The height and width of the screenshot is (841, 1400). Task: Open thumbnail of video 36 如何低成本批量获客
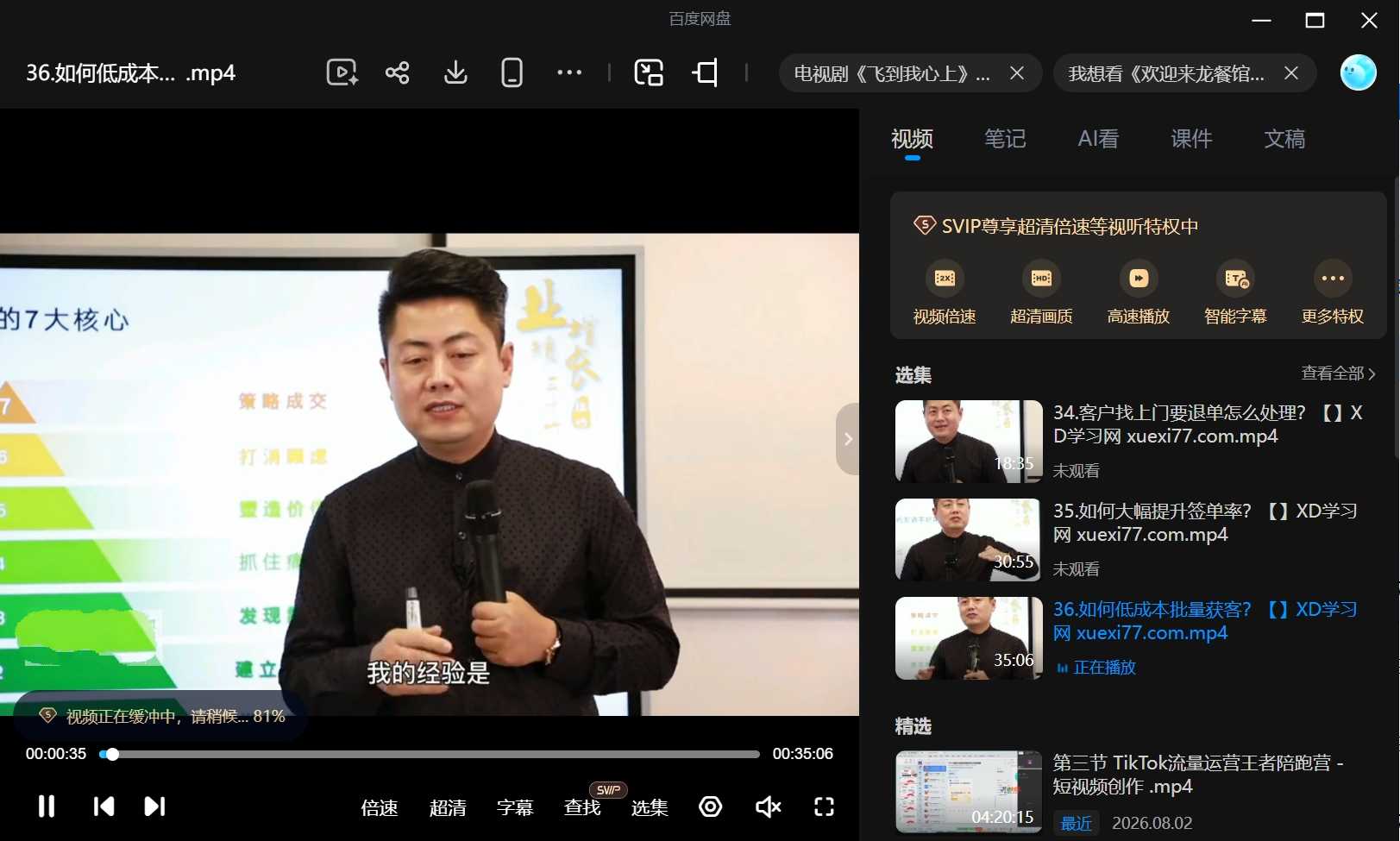[969, 638]
